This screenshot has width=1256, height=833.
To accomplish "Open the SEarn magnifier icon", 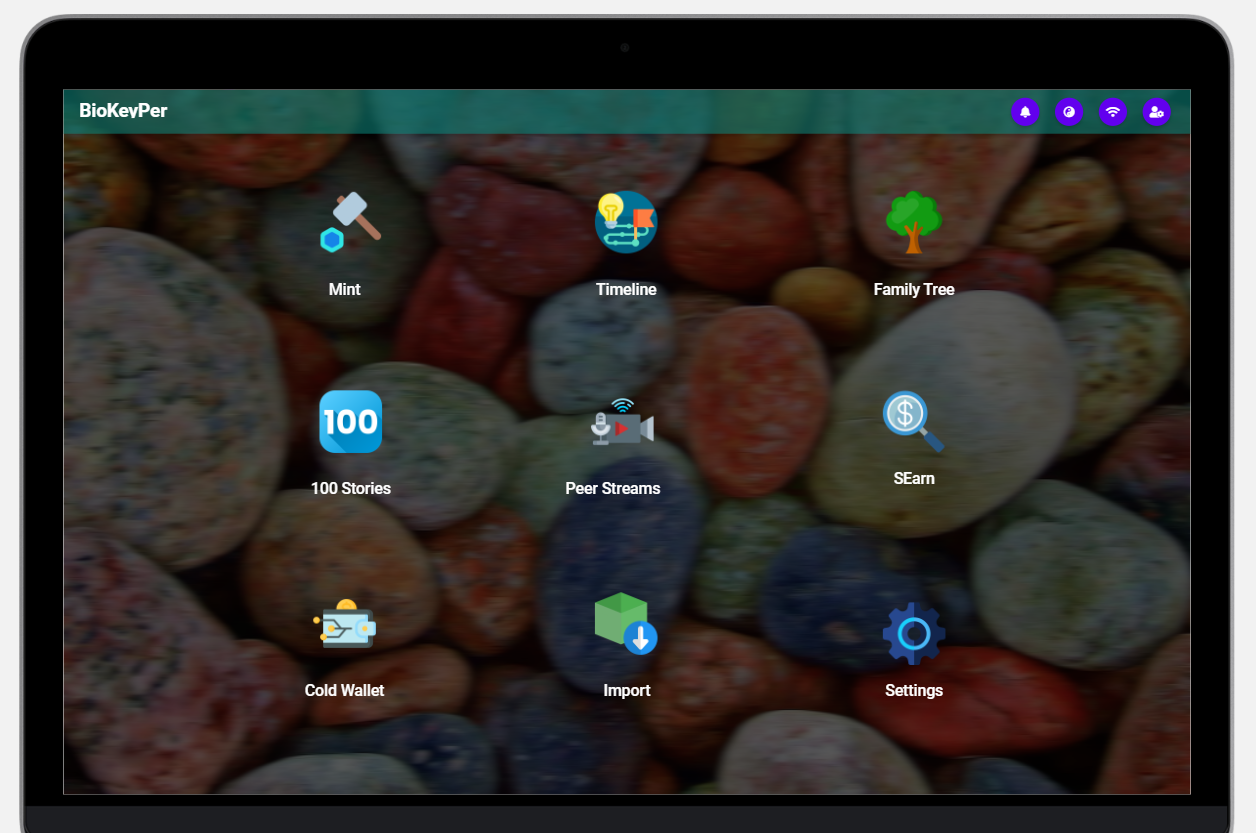I will tap(910, 420).
